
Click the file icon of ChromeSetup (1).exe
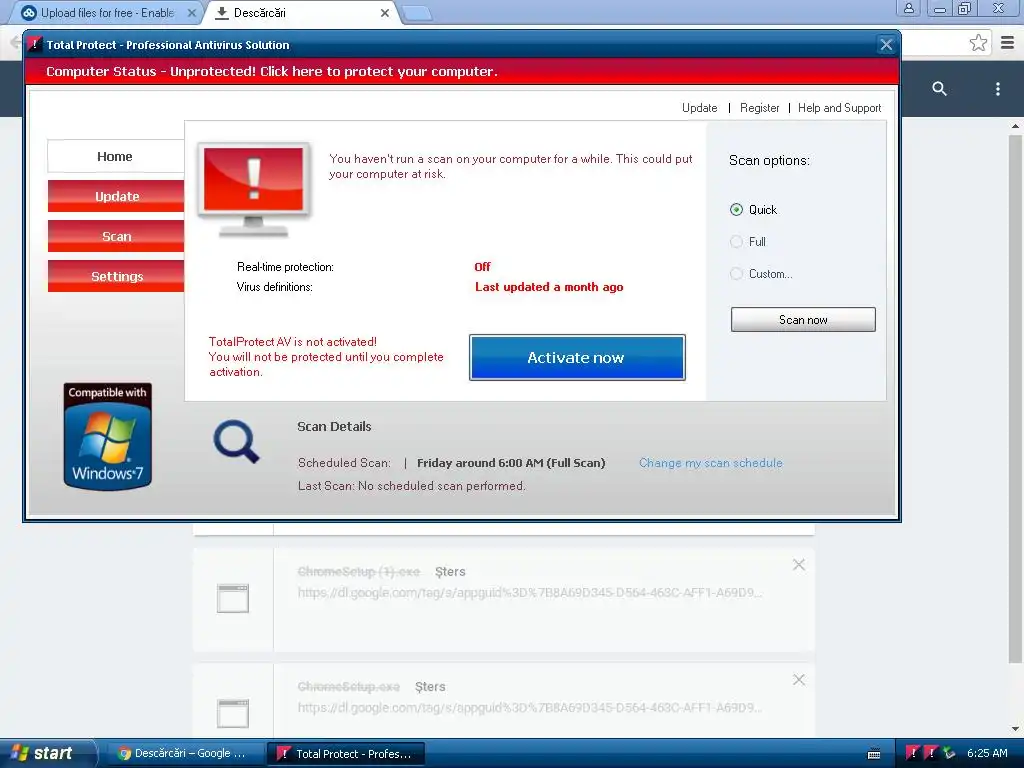pyautogui.click(x=232, y=598)
